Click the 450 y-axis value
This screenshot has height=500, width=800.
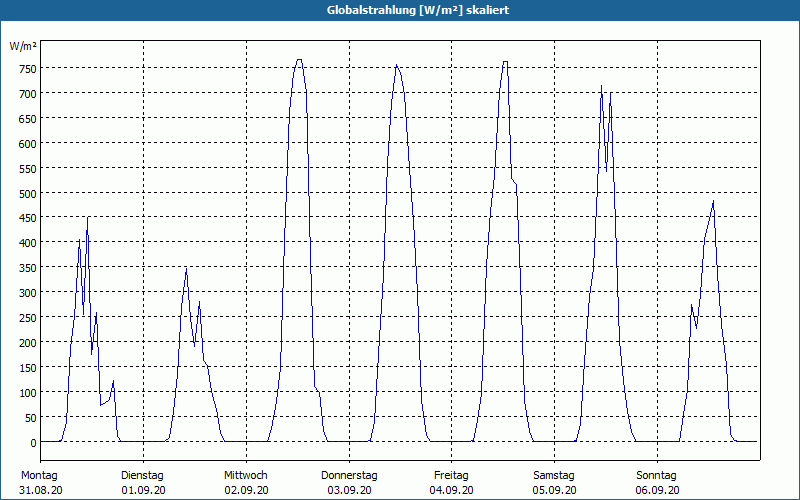coord(28,218)
